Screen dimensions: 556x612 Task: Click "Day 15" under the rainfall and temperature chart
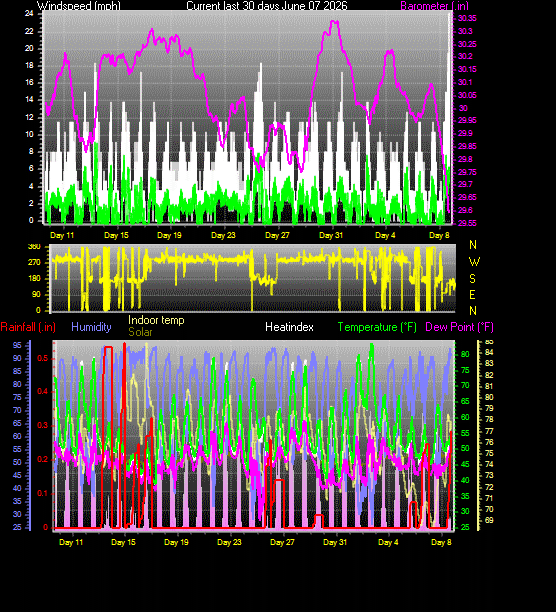click(123, 542)
